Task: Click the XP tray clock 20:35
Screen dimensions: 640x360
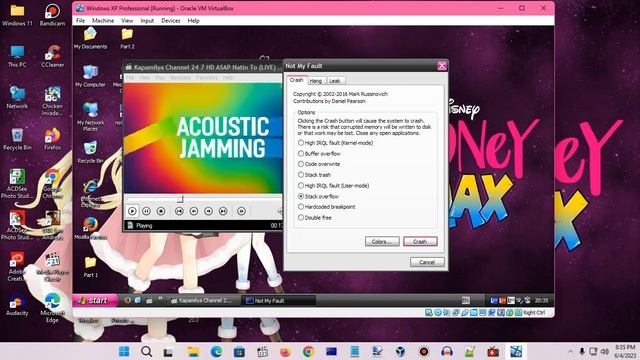Action: 541,300
